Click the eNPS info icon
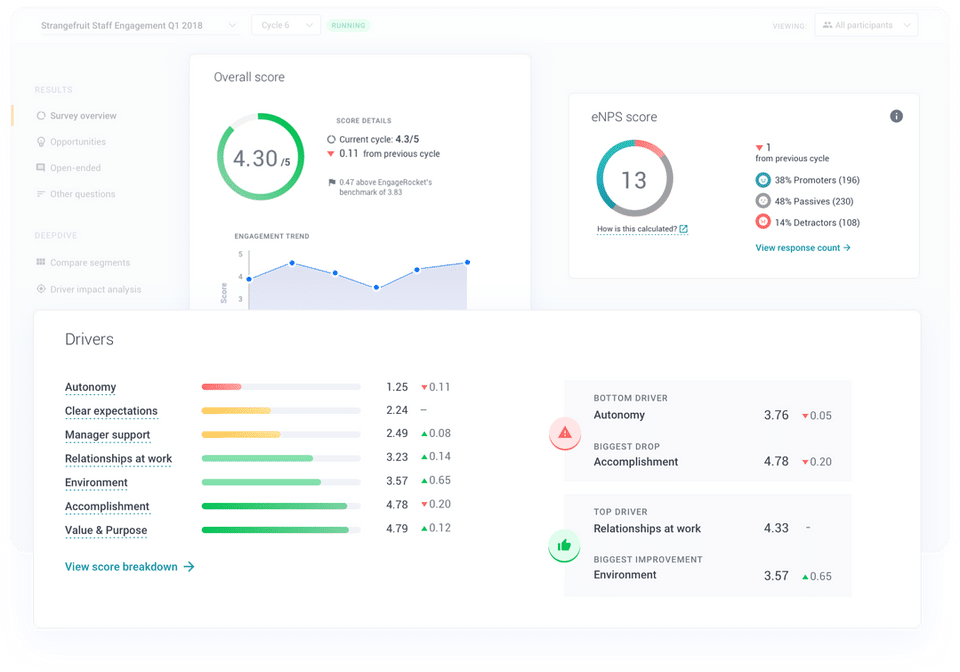Image resolution: width=960 pixels, height=672 pixels. pos(896,116)
